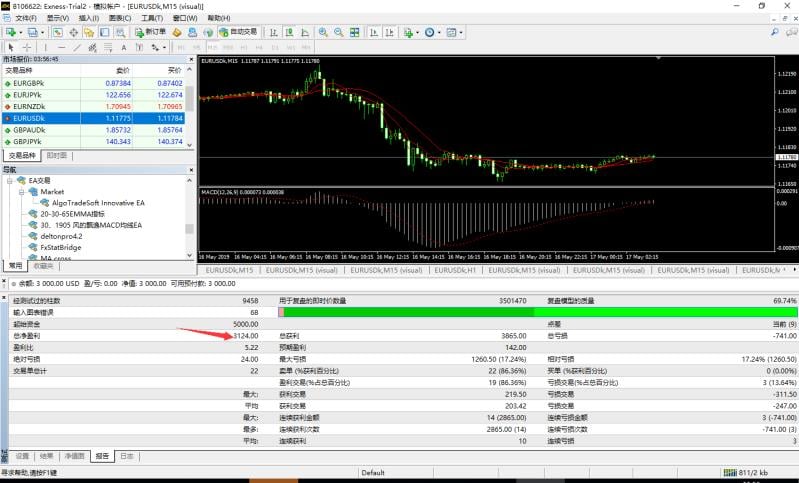This screenshot has width=799, height=483.
Task: Select the vertical line drawing tool
Action: pyautogui.click(x=46, y=47)
